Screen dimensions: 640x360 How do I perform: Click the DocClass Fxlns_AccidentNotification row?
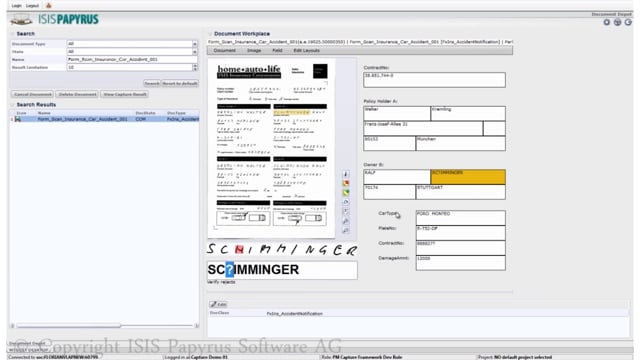pyautogui.click(x=418, y=313)
